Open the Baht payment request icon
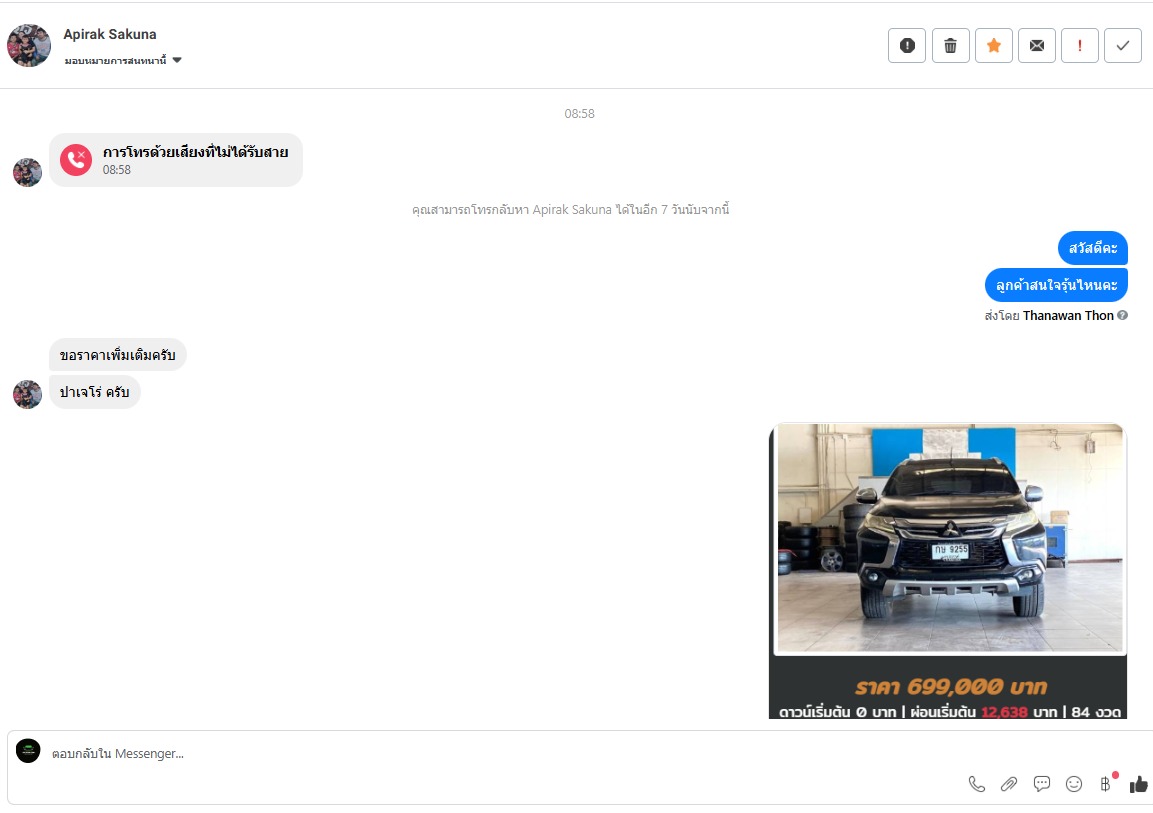The image size is (1153, 813). [1106, 784]
